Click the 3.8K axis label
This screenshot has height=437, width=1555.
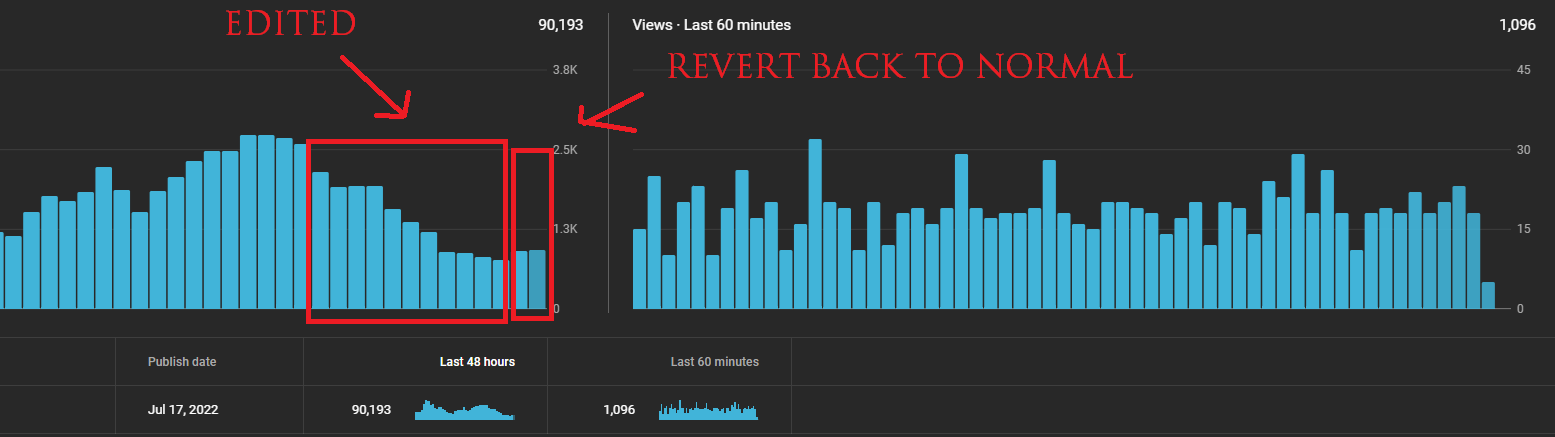[565, 70]
